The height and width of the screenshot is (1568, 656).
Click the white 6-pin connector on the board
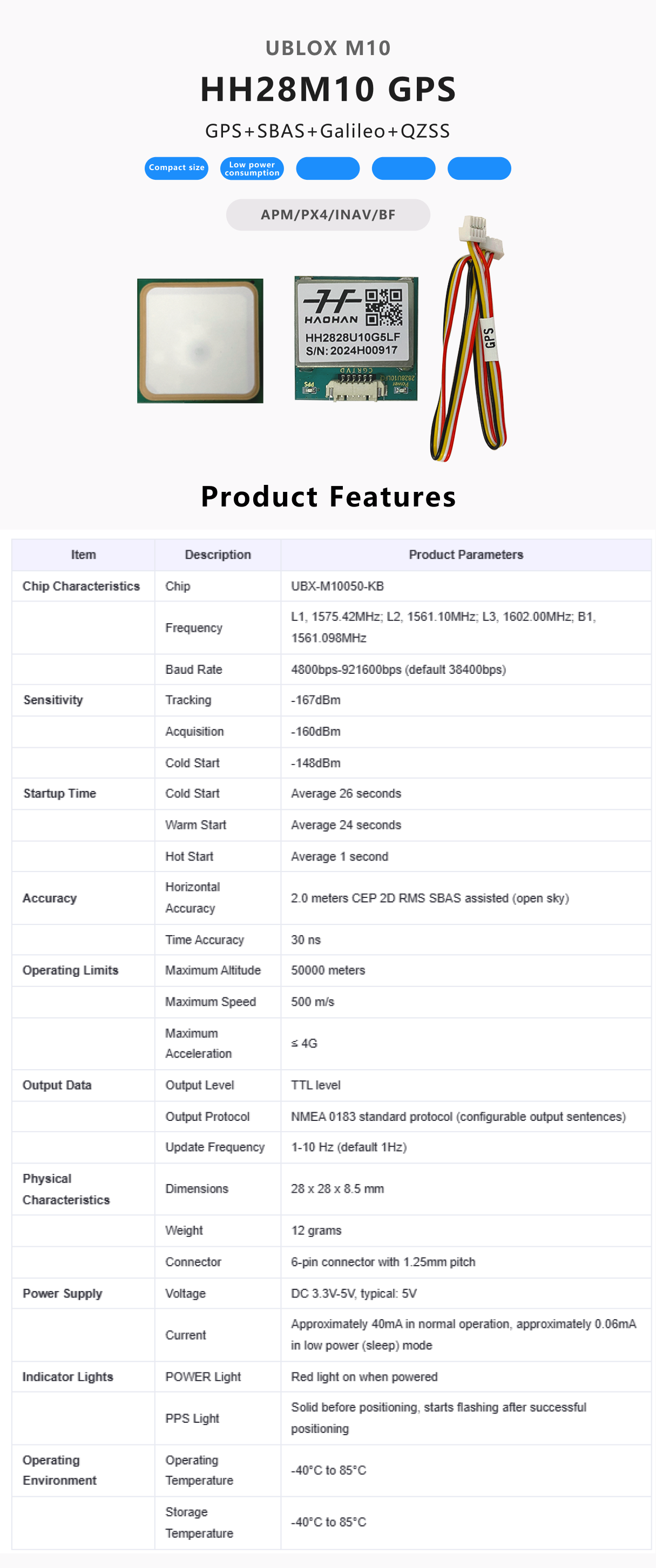(x=355, y=389)
